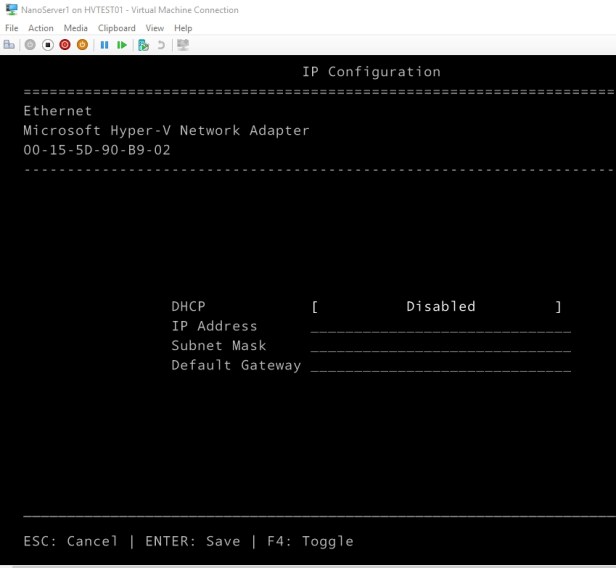The width and height of the screenshot is (616, 568).
Task: Open the Help menu
Action: (x=183, y=28)
